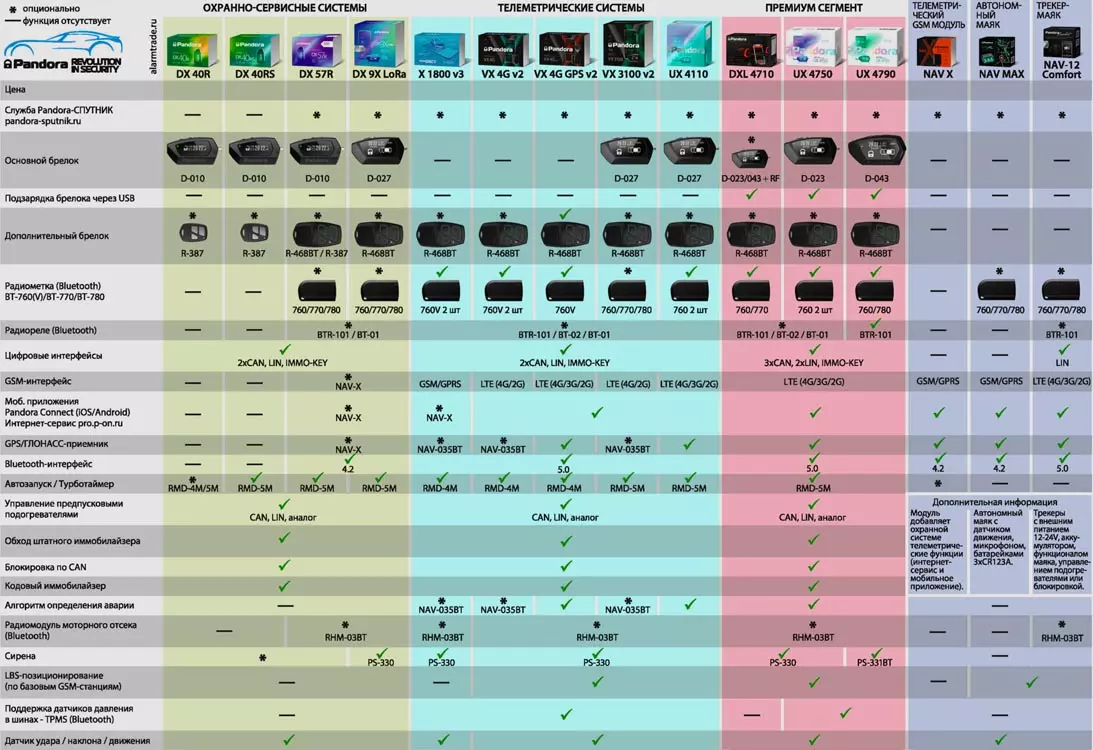Click the 'Алгоритм определения аварии' row label
Image resolution: width=1093 pixels, height=750 pixels.
point(70,606)
